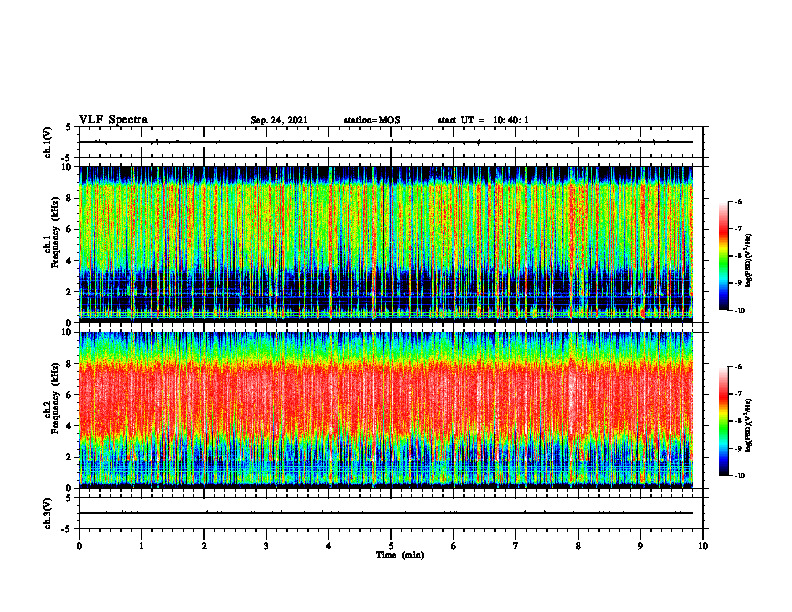Screen dimensions: 792x612
Task: Click the ch.1 spectrogram panel
Action: pyautogui.click(x=386, y=244)
